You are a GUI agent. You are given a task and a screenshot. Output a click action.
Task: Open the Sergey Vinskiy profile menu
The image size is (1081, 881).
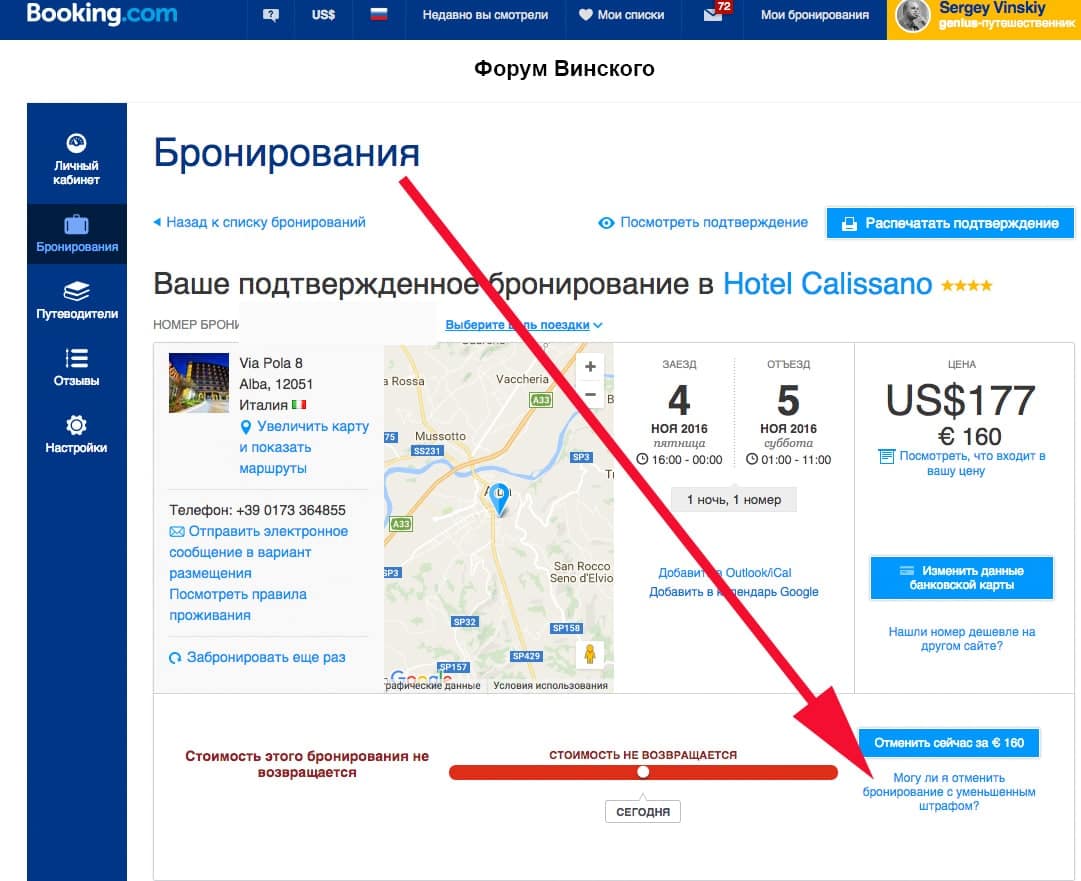983,17
